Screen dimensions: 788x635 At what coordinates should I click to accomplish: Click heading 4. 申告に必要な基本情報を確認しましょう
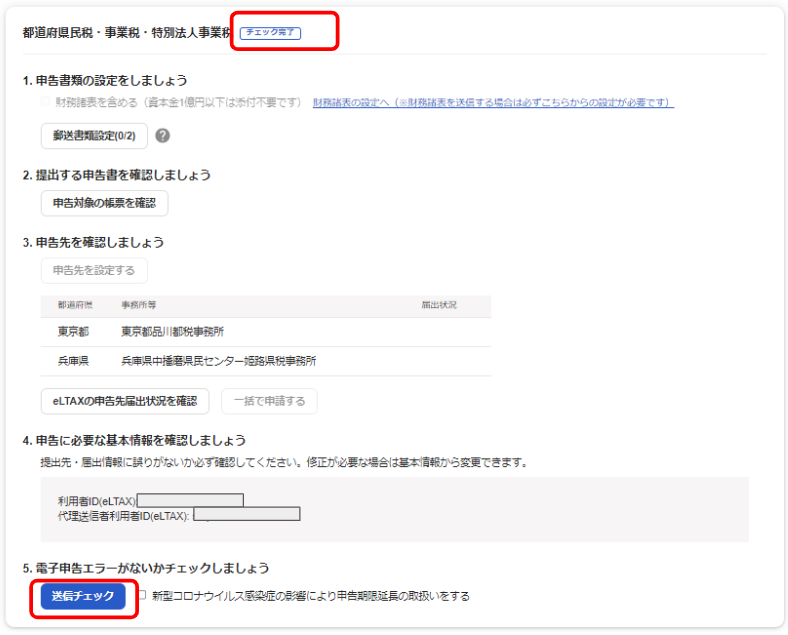[134, 440]
